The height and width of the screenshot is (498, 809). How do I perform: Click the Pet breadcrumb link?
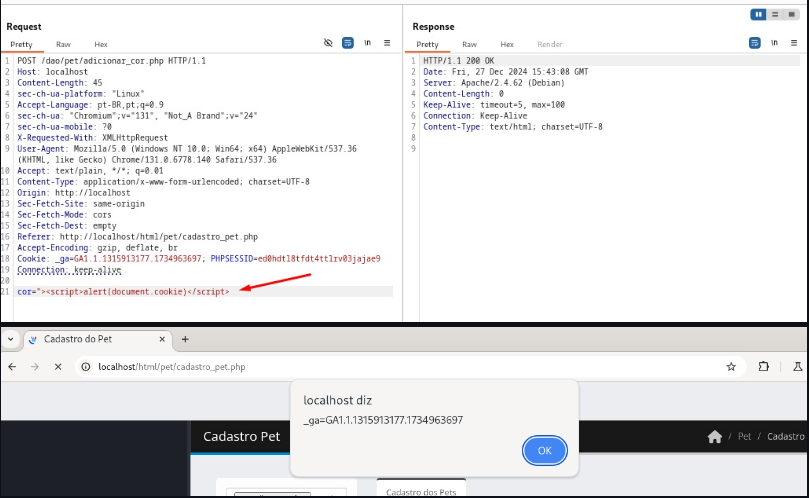point(744,437)
